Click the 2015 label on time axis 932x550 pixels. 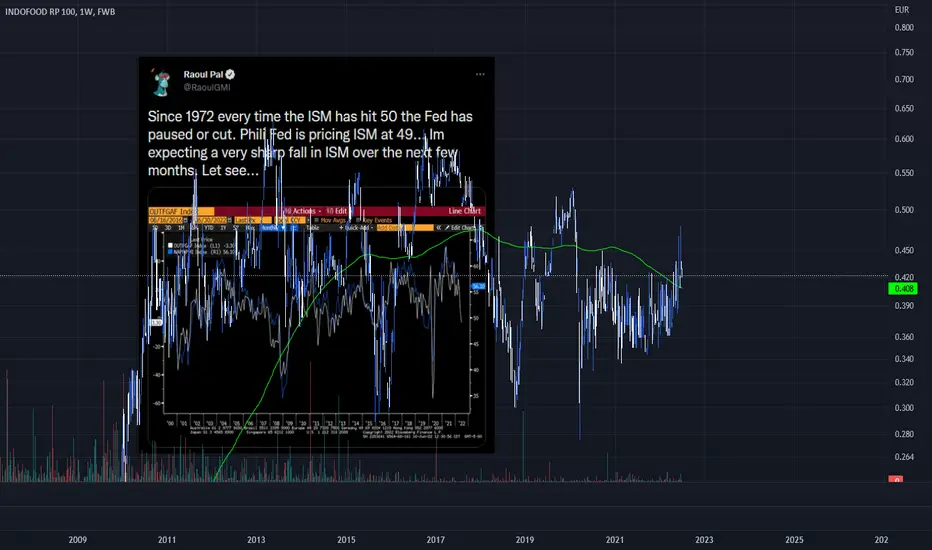pos(346,539)
